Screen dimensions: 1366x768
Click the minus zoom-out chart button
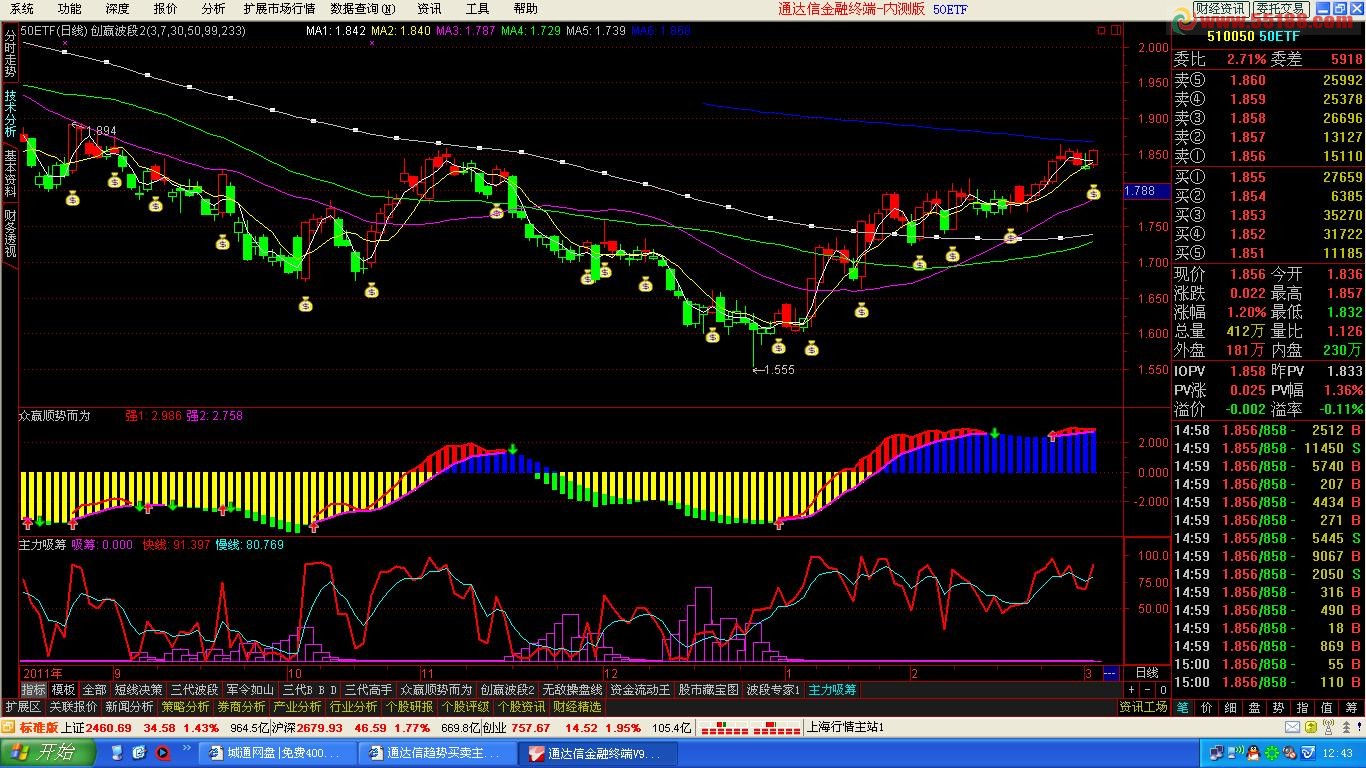click(1147, 690)
